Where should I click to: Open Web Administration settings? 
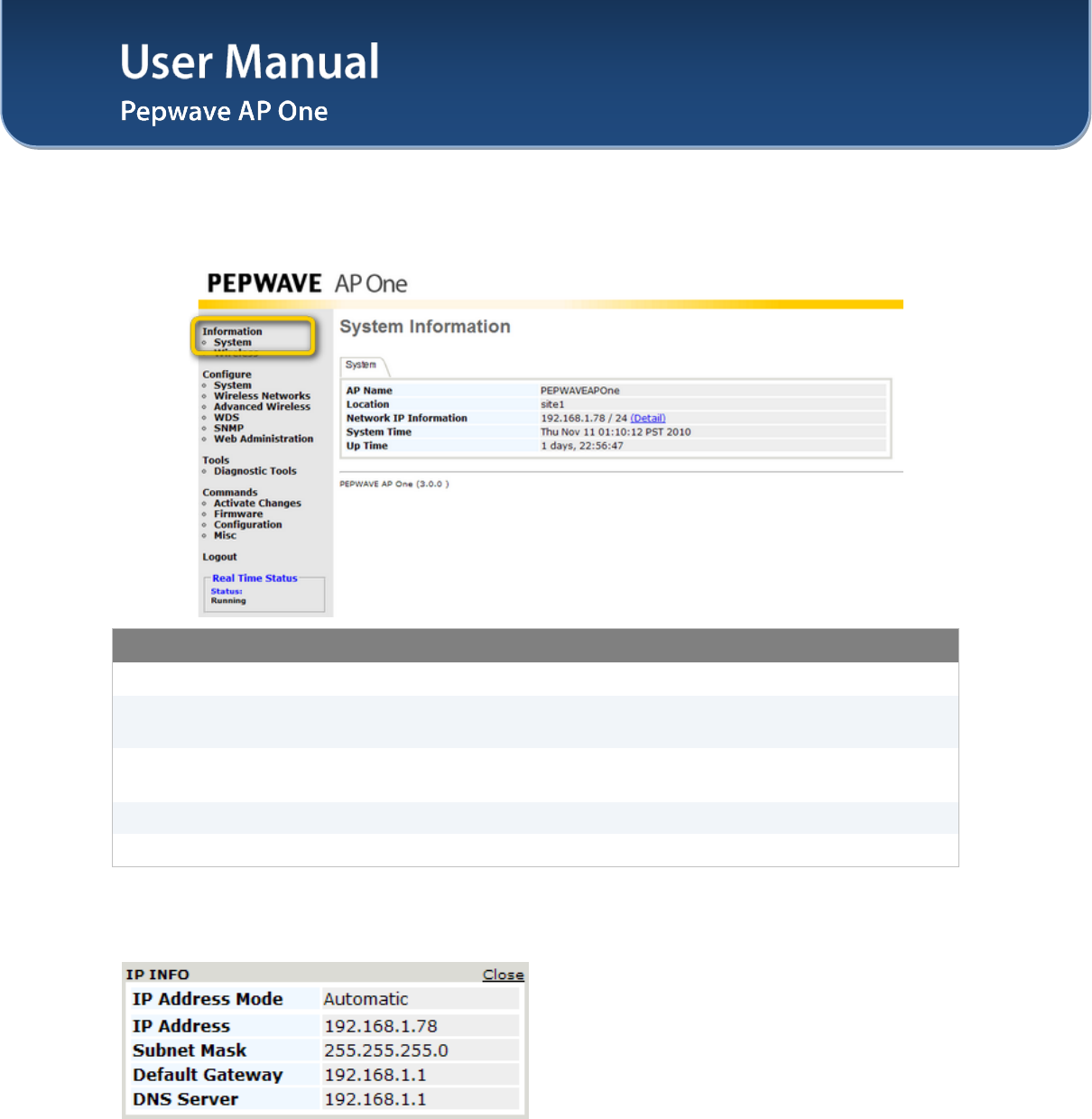coord(264,439)
